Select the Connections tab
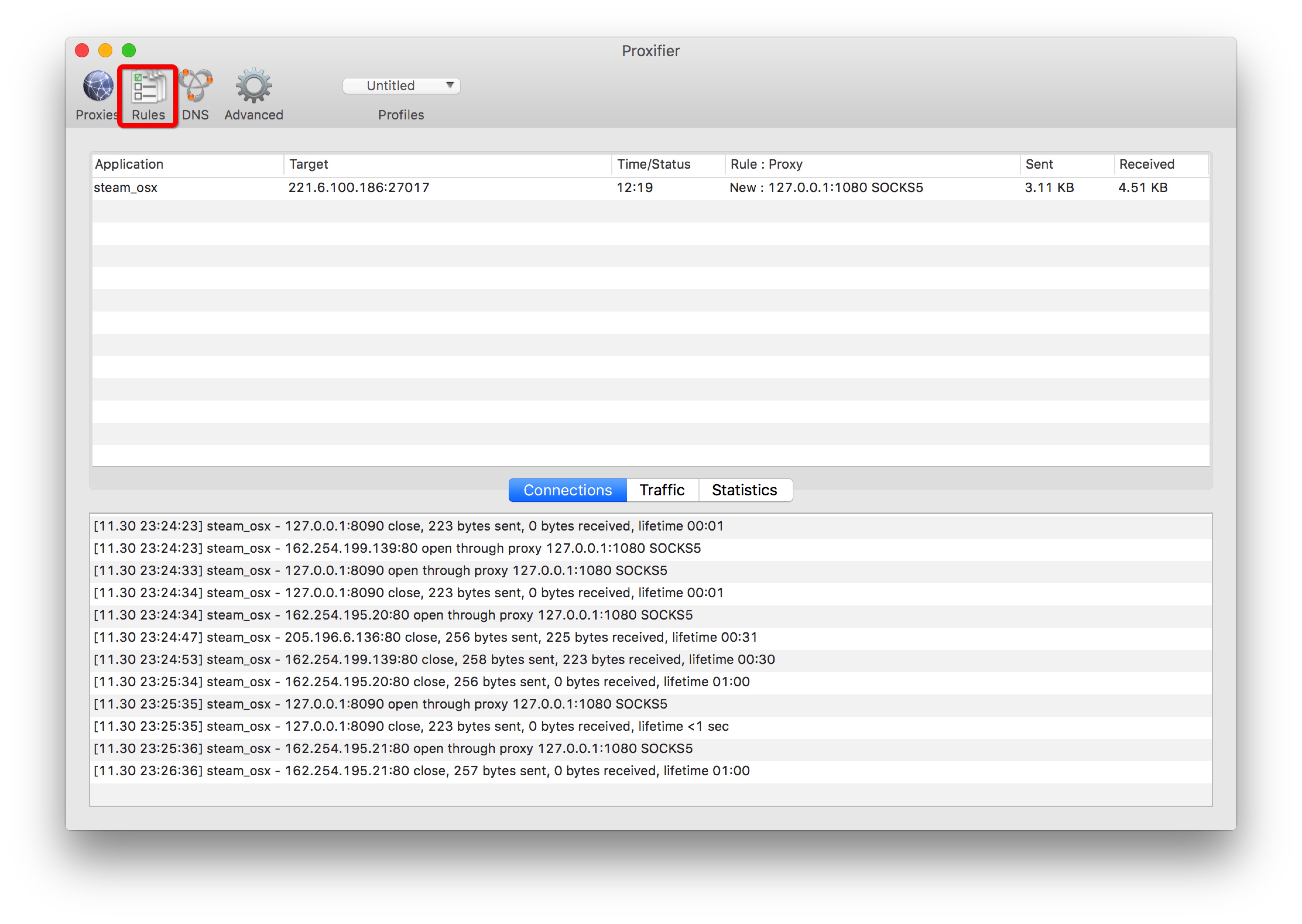 click(x=567, y=490)
